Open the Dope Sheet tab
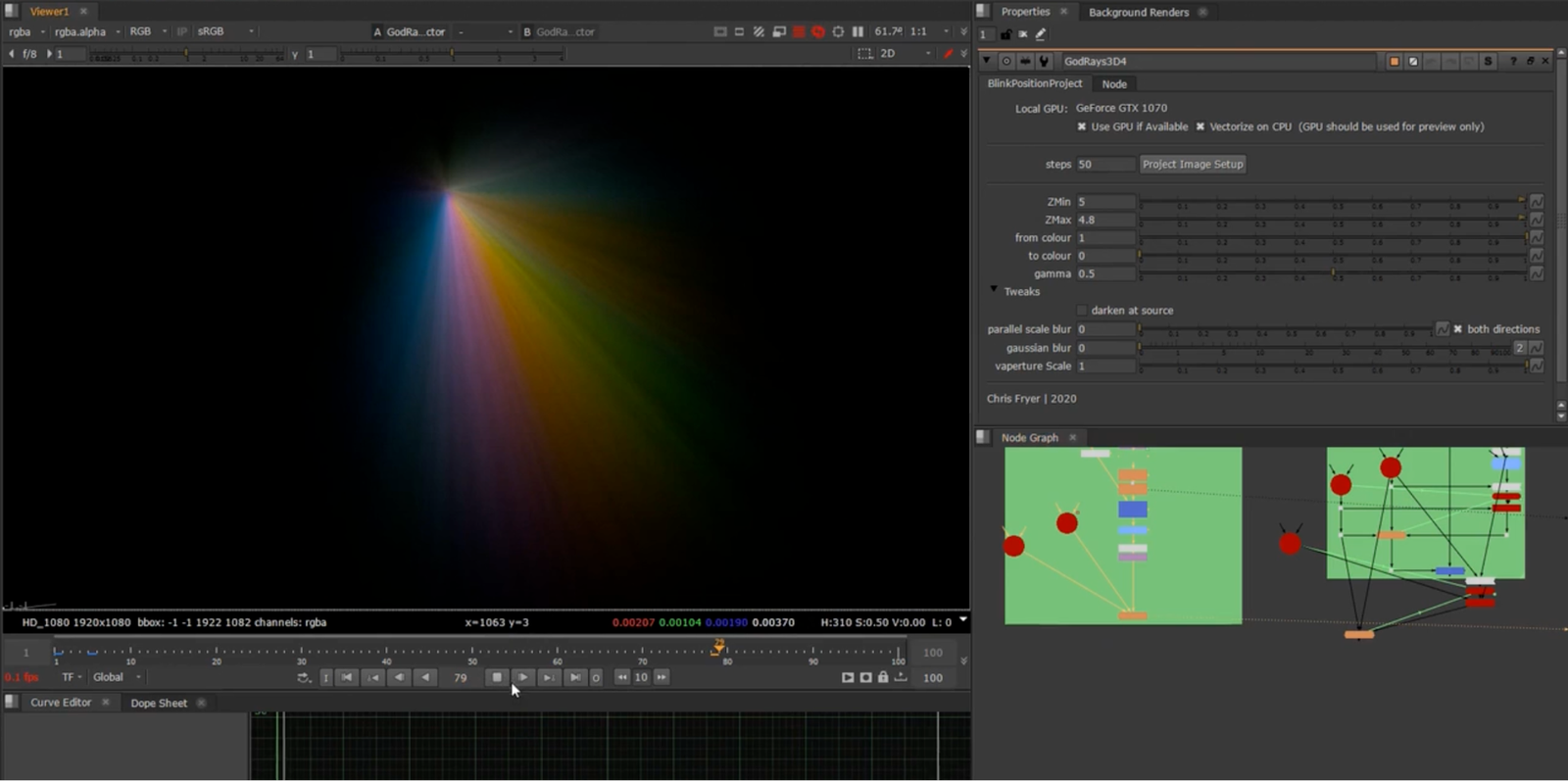1568x781 pixels. point(159,703)
